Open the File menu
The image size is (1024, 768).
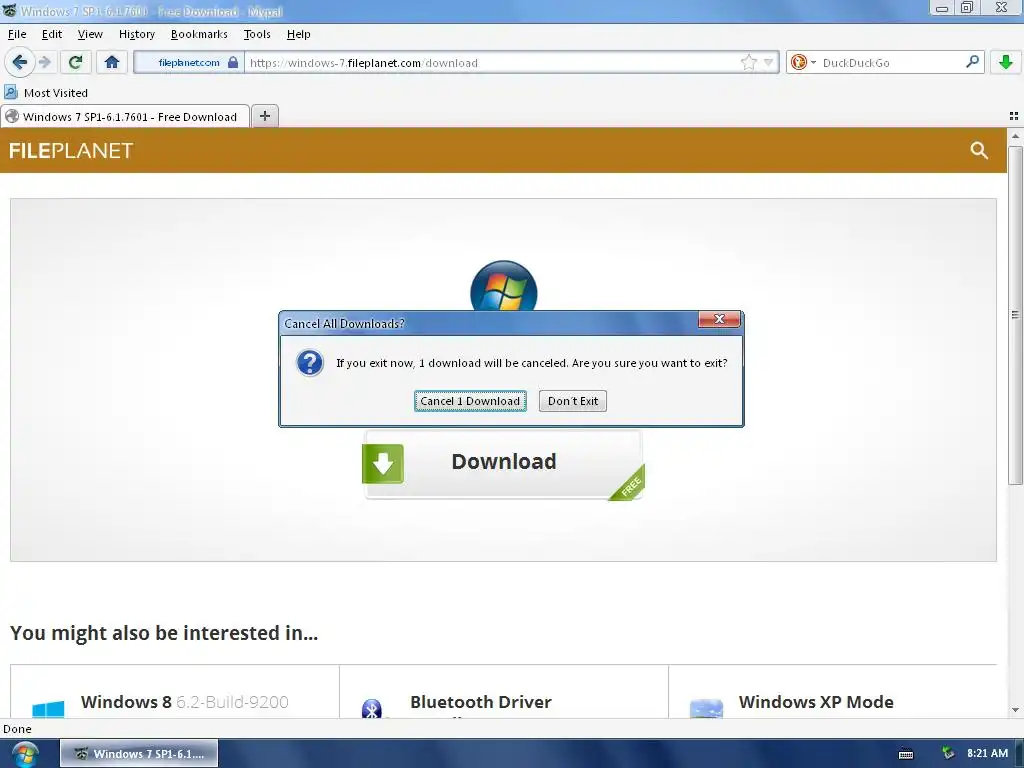tap(17, 34)
